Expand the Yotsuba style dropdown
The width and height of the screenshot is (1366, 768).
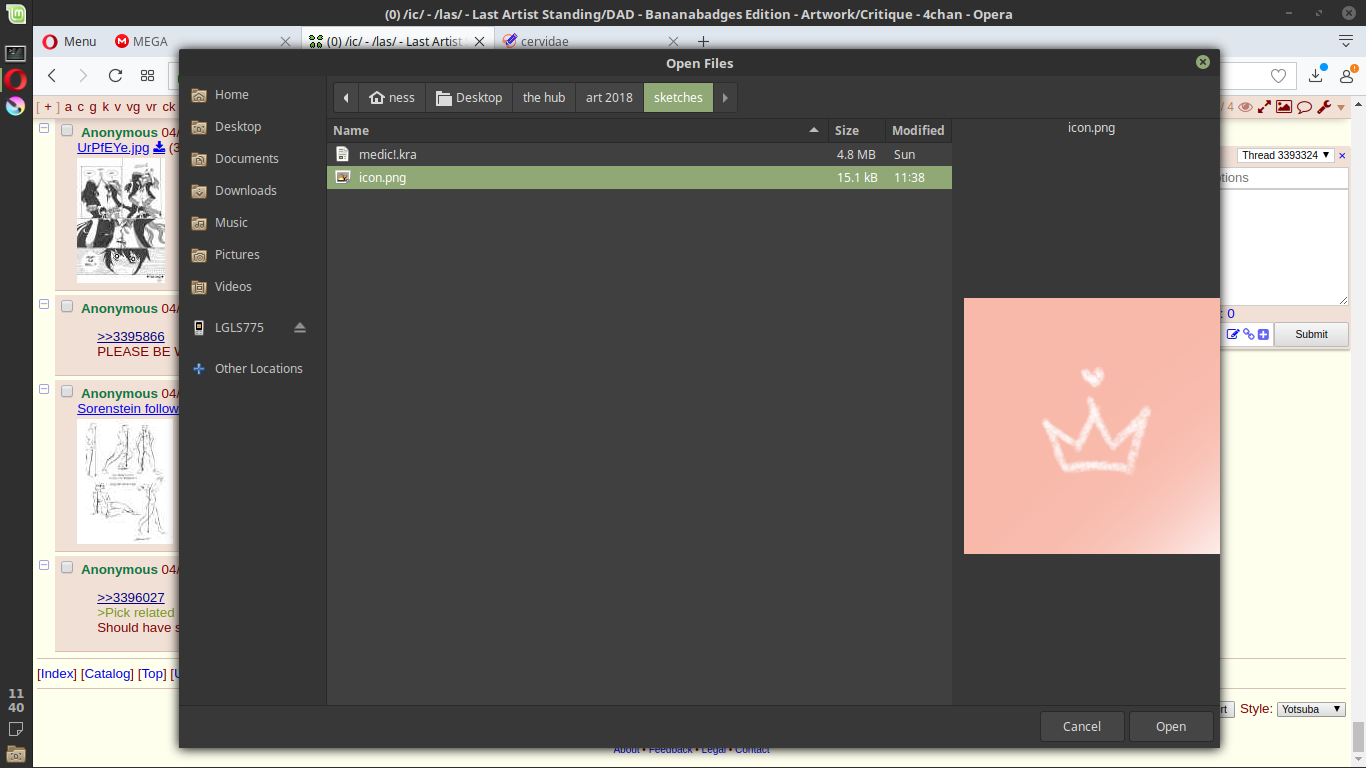pos(1311,709)
